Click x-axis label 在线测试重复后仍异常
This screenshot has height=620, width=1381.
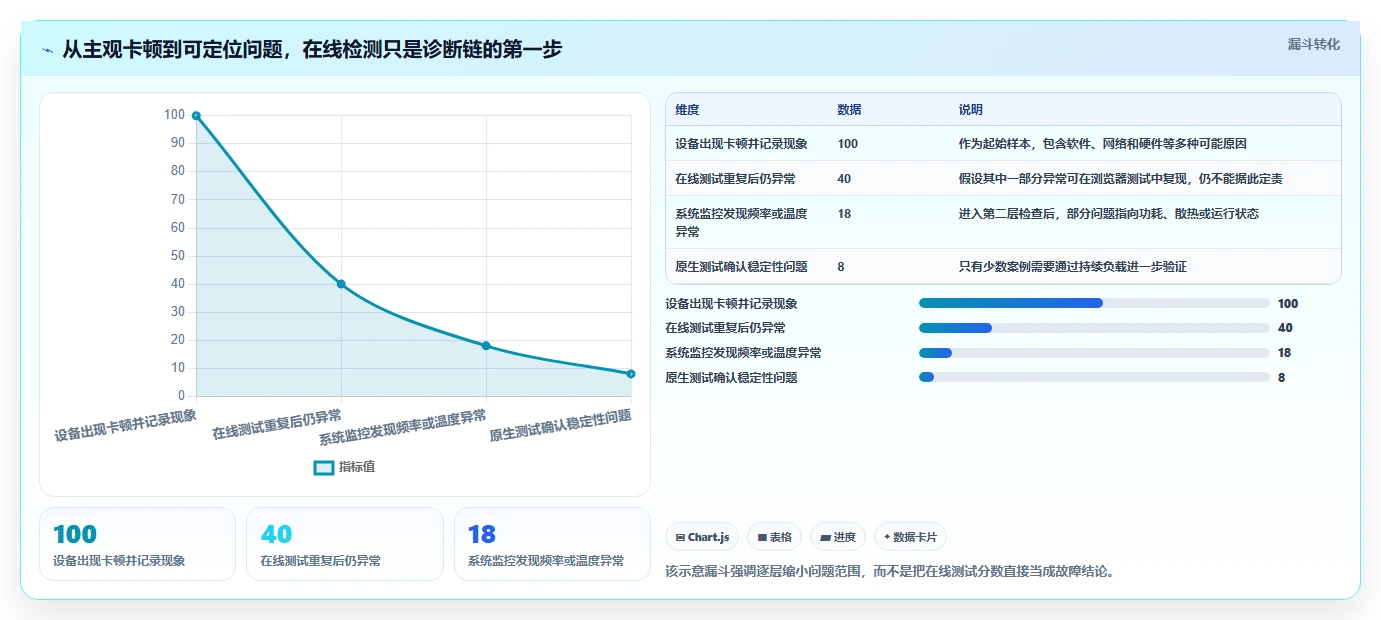point(276,424)
